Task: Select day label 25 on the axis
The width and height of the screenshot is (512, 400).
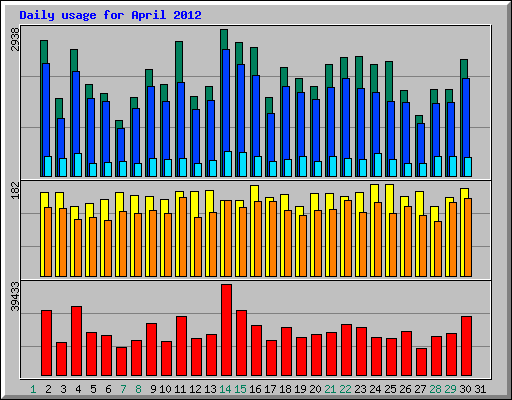Action: [x=390, y=389]
